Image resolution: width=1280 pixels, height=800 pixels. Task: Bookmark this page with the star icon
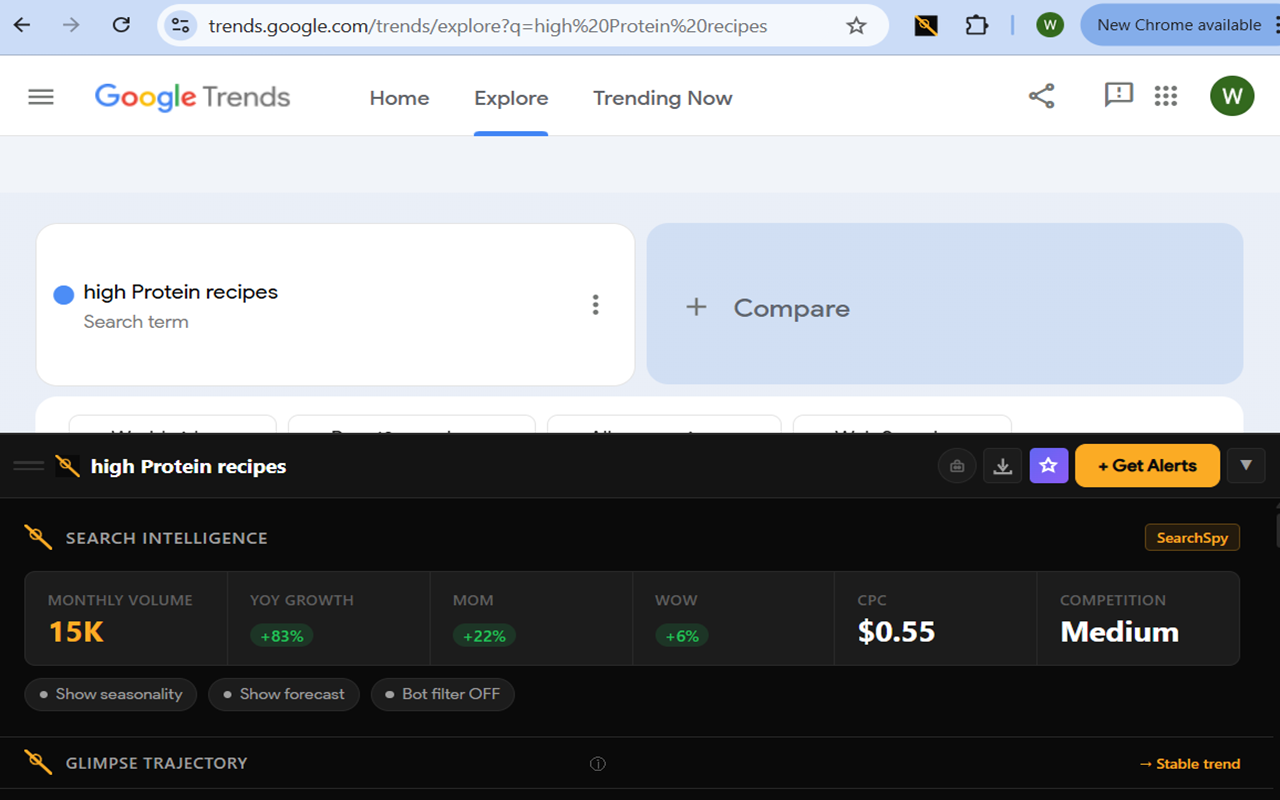coord(856,26)
